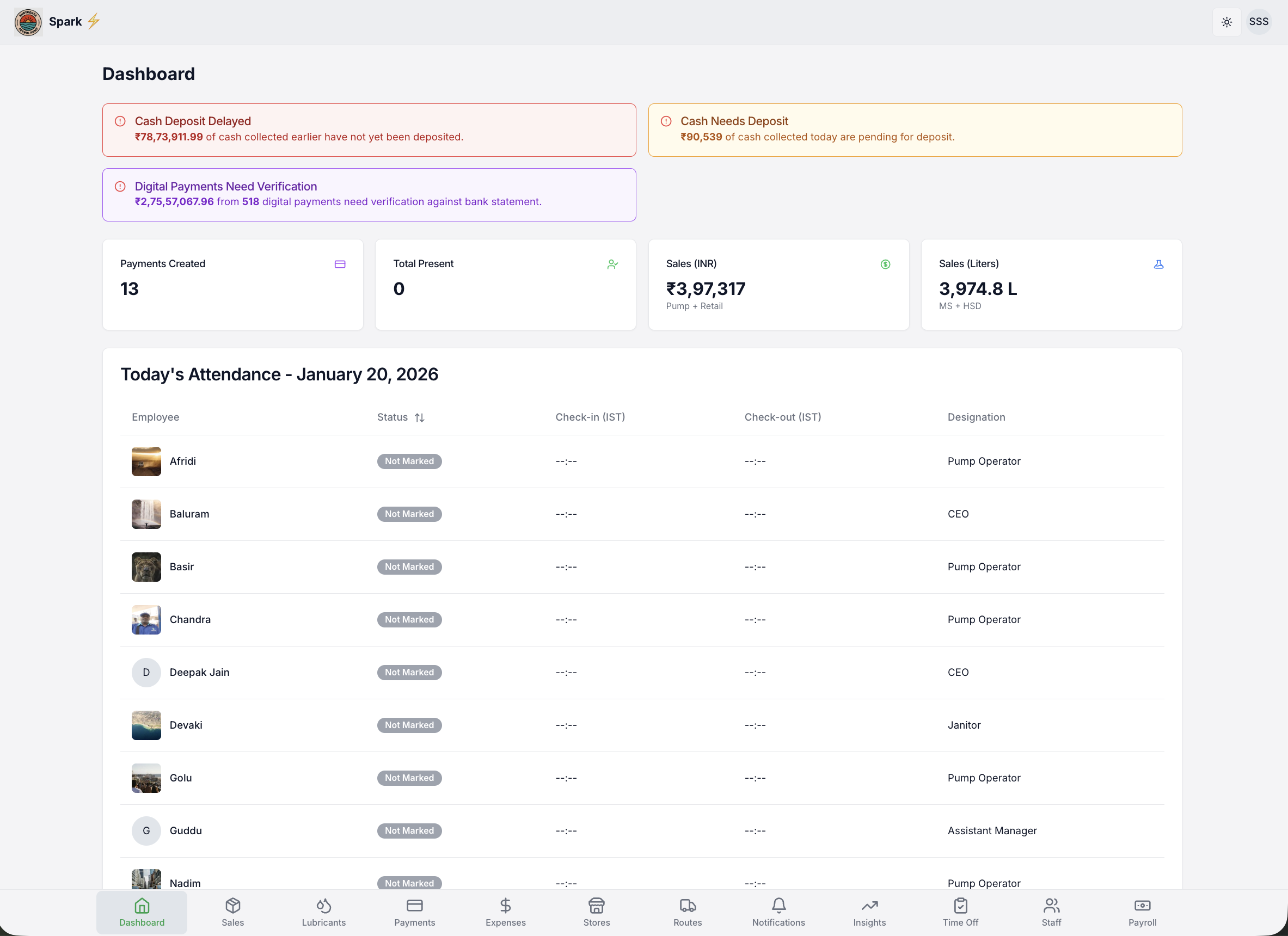Click the Not Marked badge for Baluram

click(x=409, y=514)
